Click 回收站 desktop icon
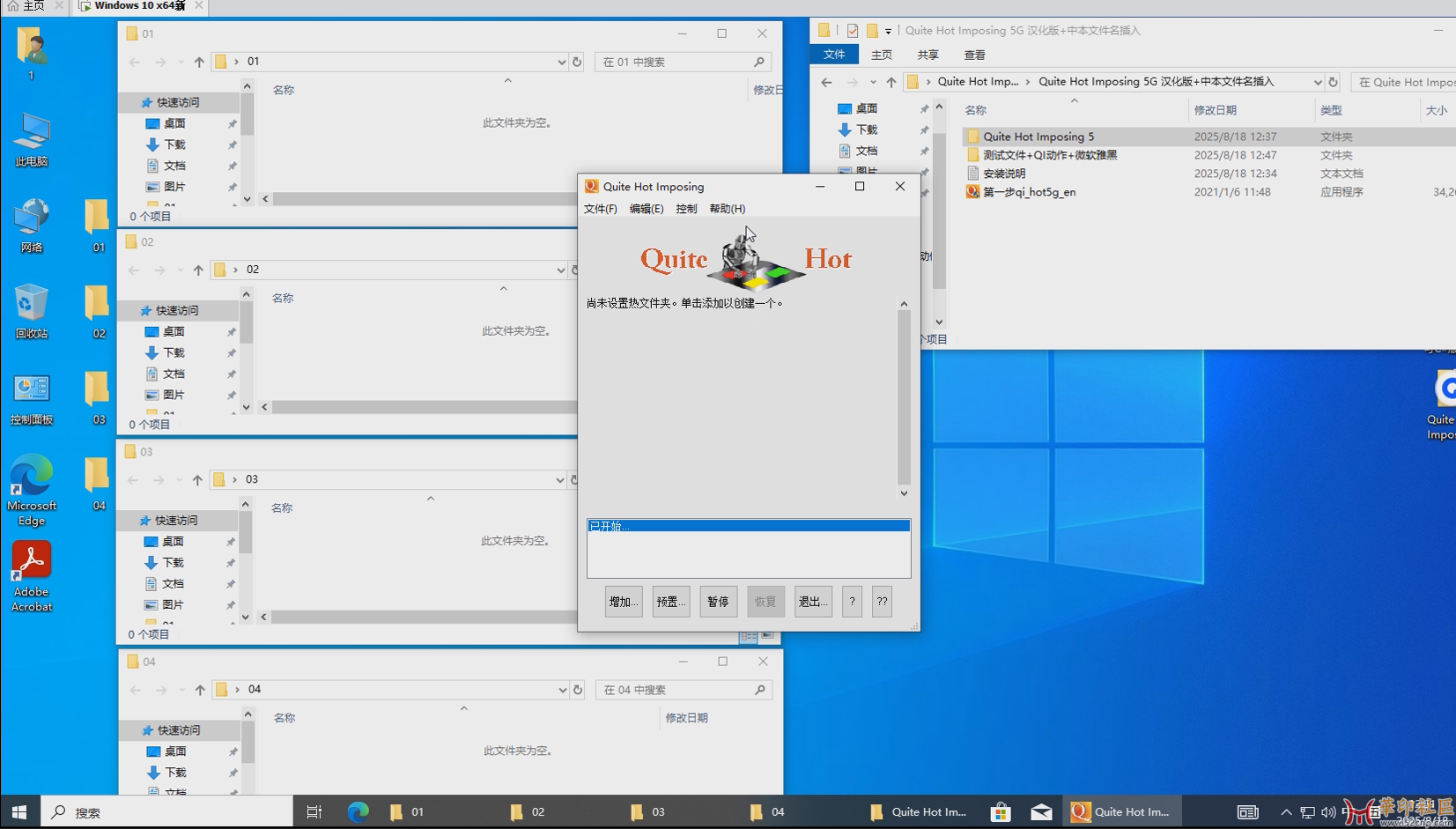Screen dimensions: 1456x829 [32, 312]
